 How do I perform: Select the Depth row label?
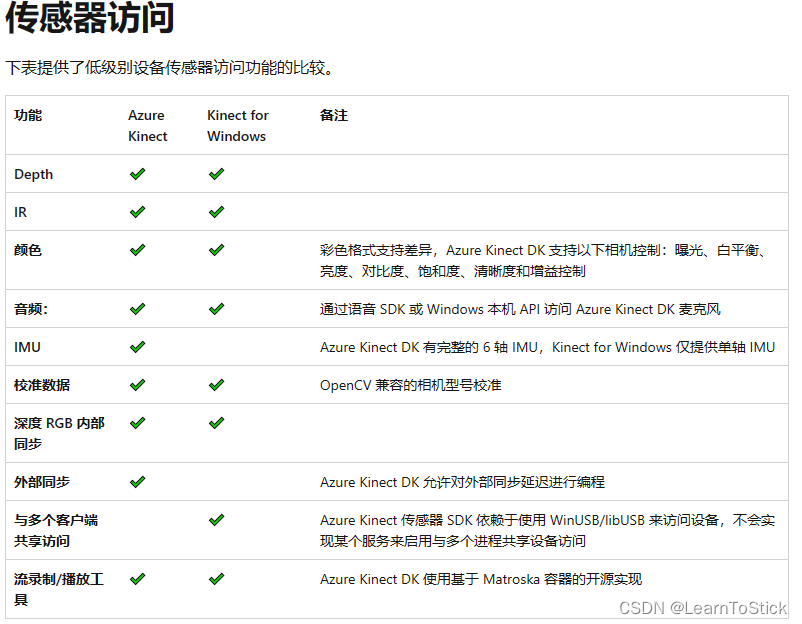pos(33,174)
